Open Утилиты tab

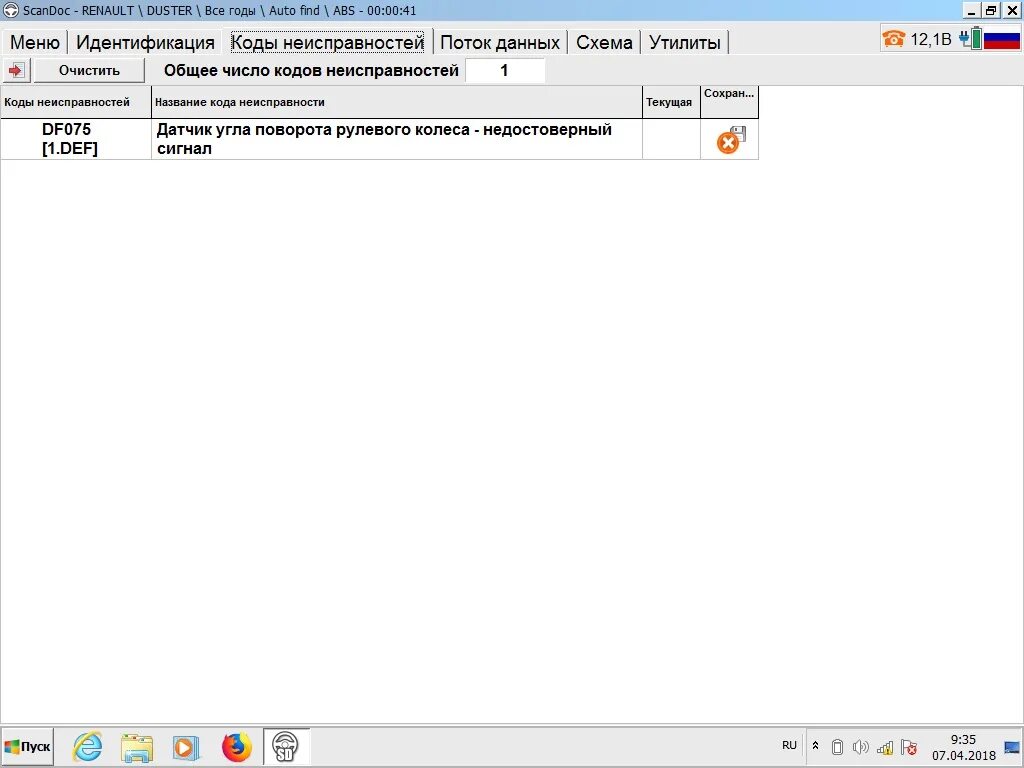point(684,42)
